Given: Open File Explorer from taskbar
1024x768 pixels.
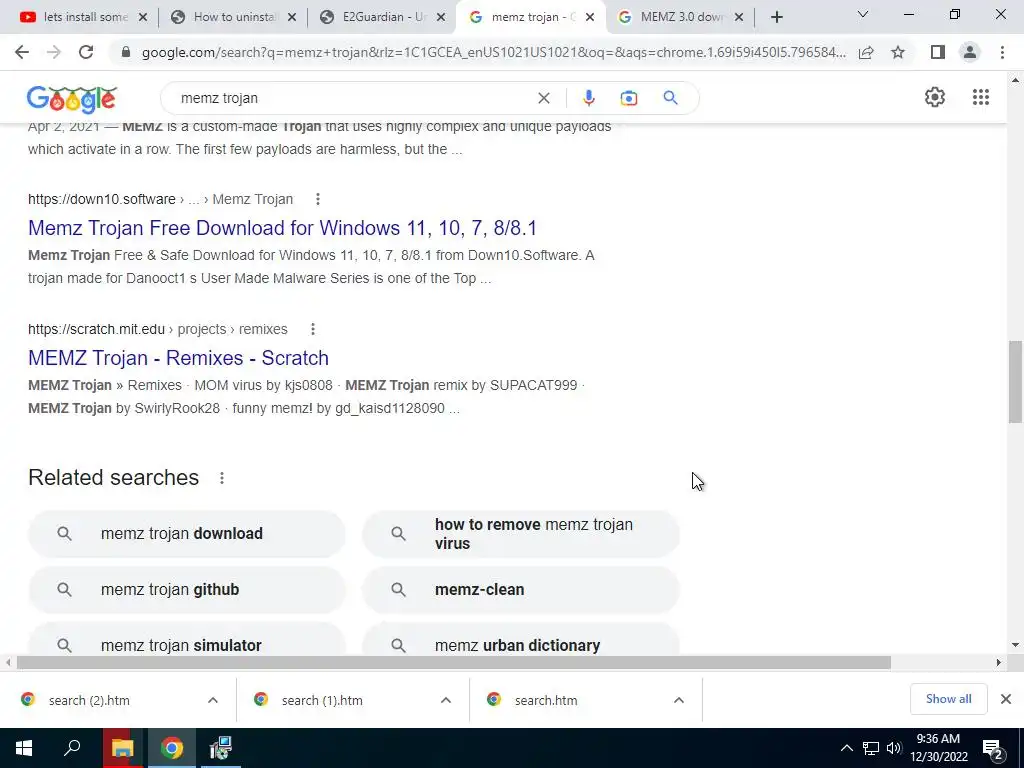Looking at the screenshot, I should tap(122, 748).
